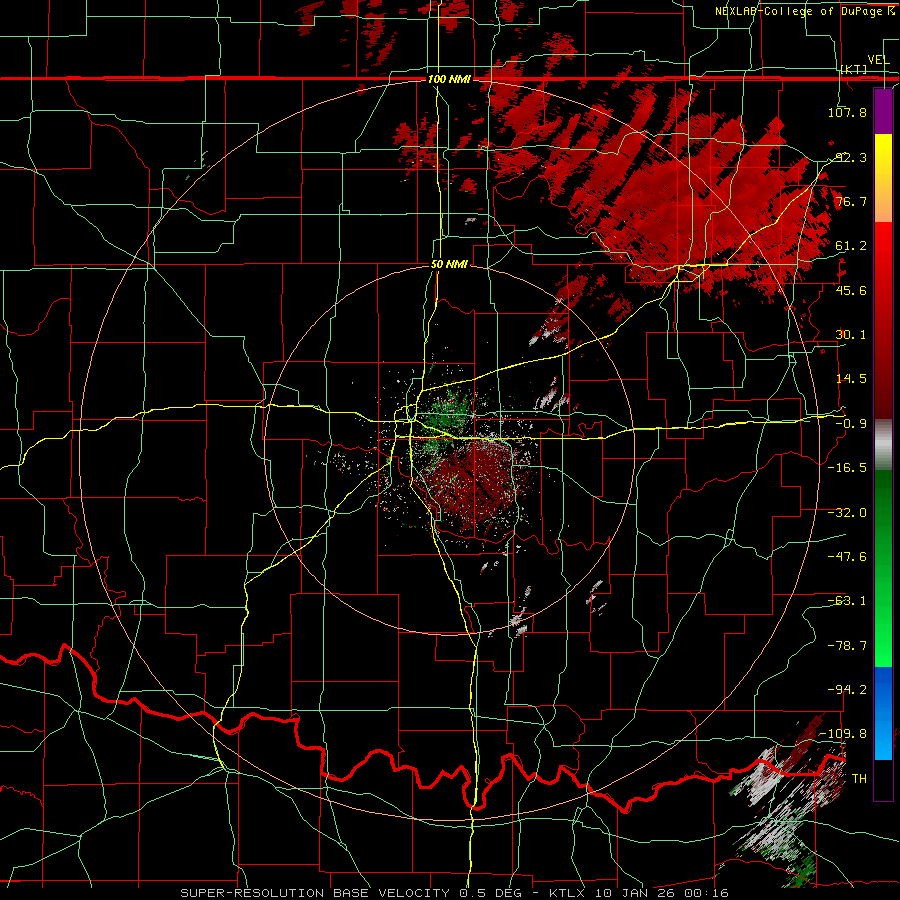Pick the purple segment of the color bar
900x900 pixels.
(883, 111)
